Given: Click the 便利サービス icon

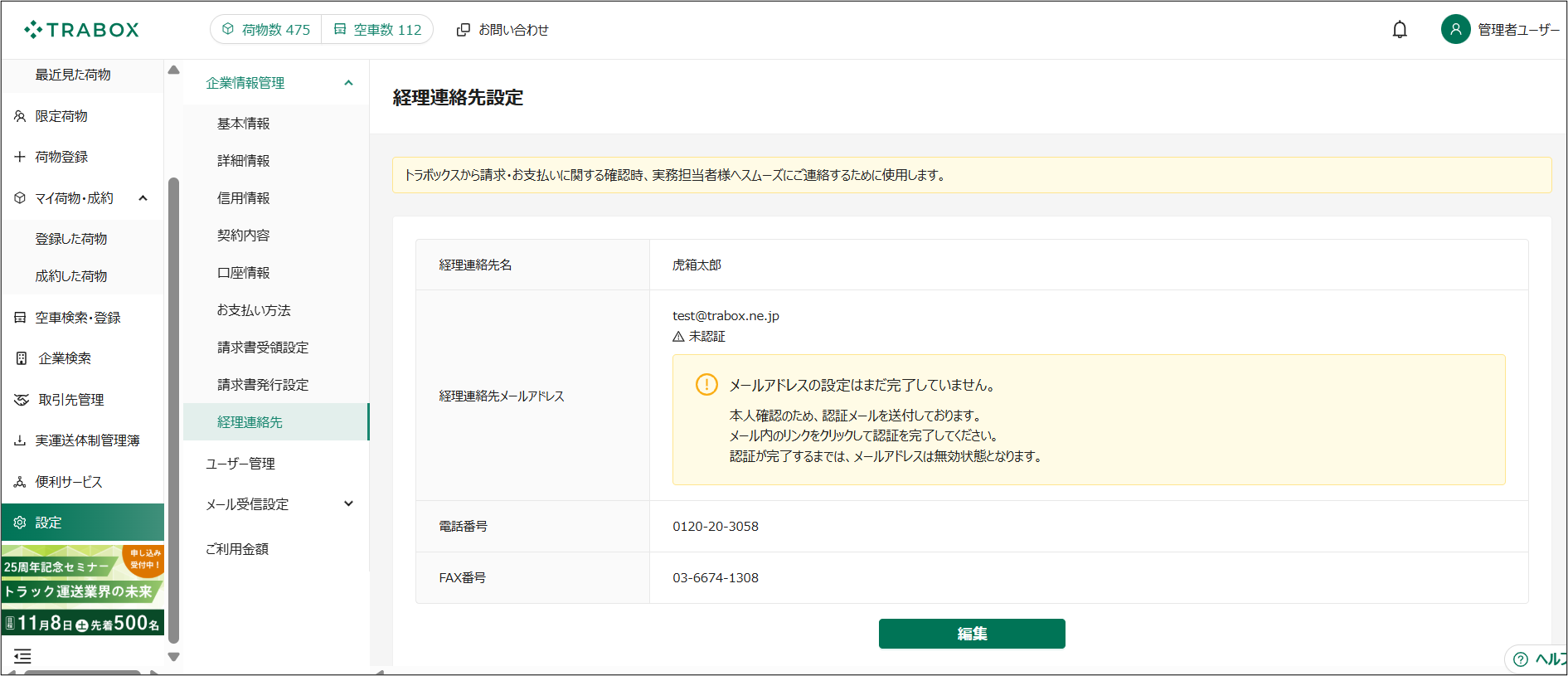Looking at the screenshot, I should [x=20, y=482].
